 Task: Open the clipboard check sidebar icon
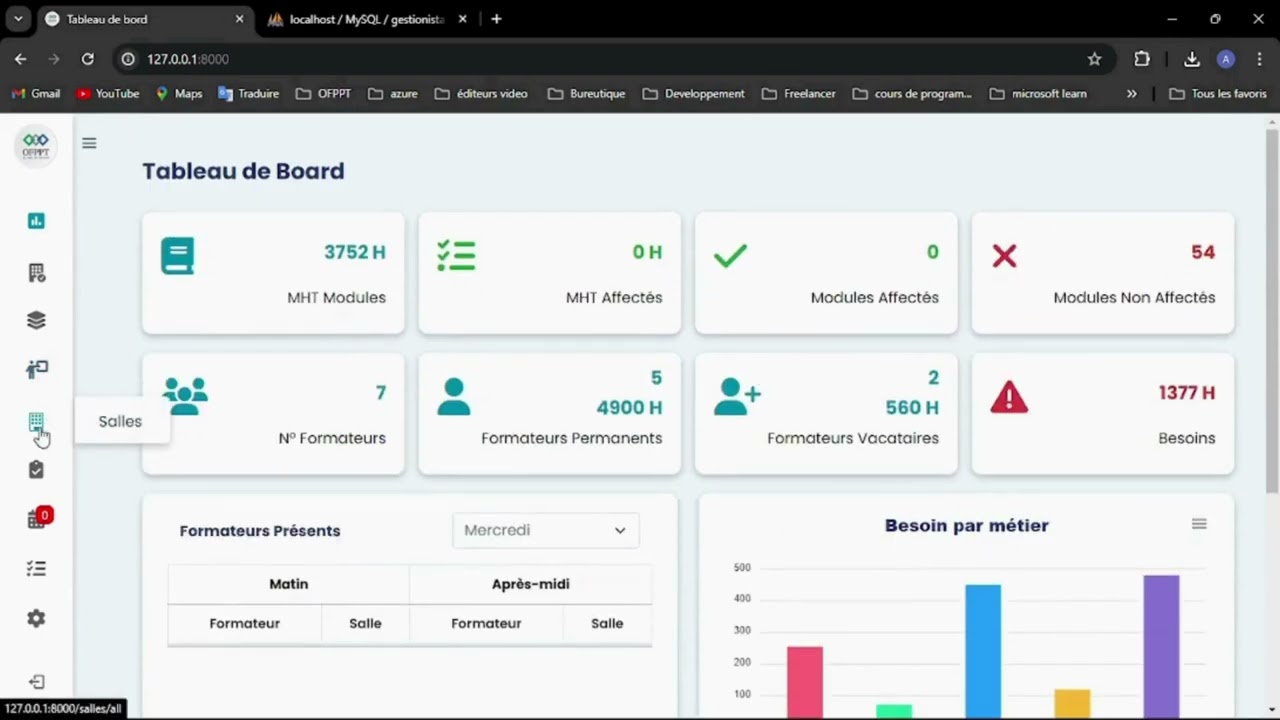[x=36, y=469]
